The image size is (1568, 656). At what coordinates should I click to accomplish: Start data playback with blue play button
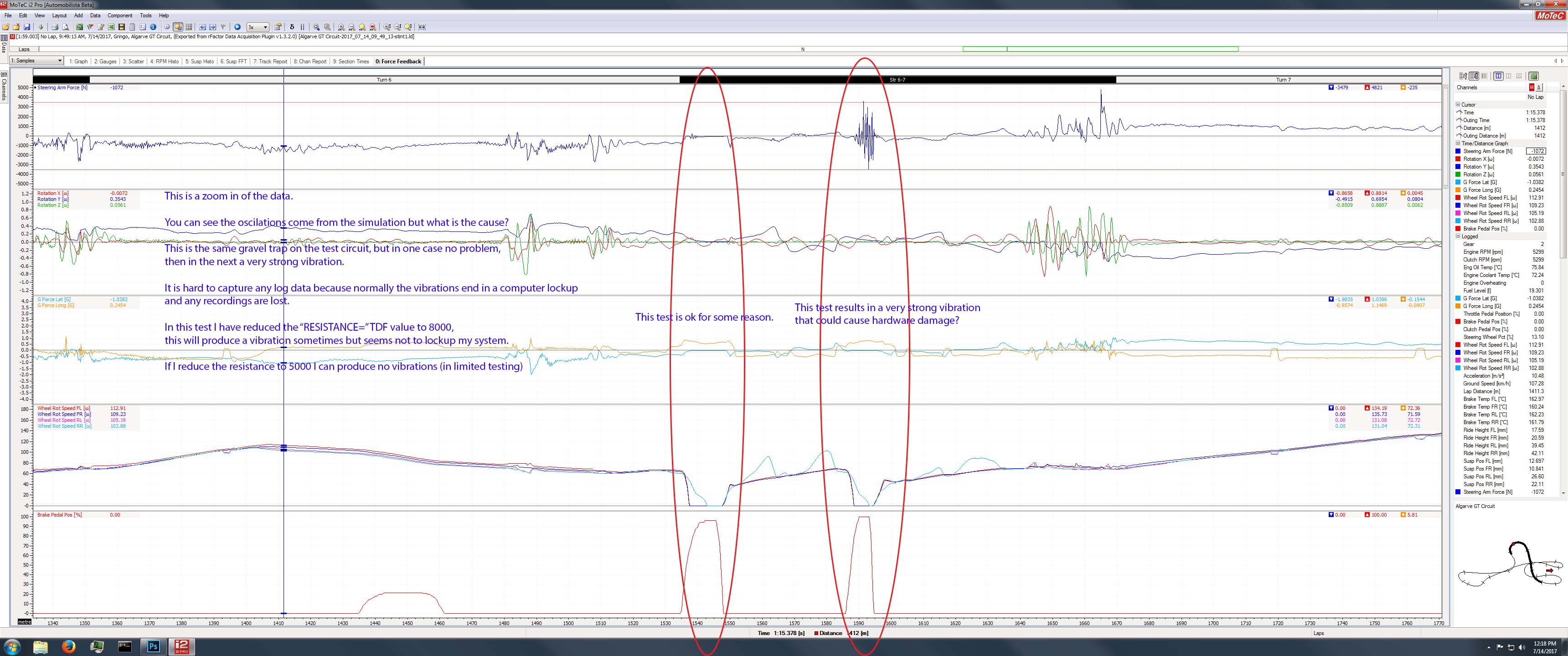[237, 27]
